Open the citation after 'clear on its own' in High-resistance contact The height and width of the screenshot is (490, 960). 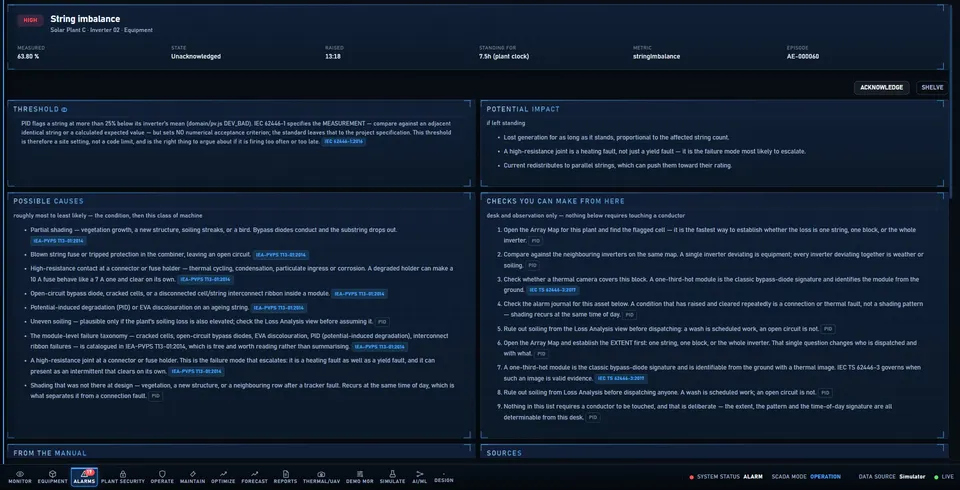click(205, 280)
